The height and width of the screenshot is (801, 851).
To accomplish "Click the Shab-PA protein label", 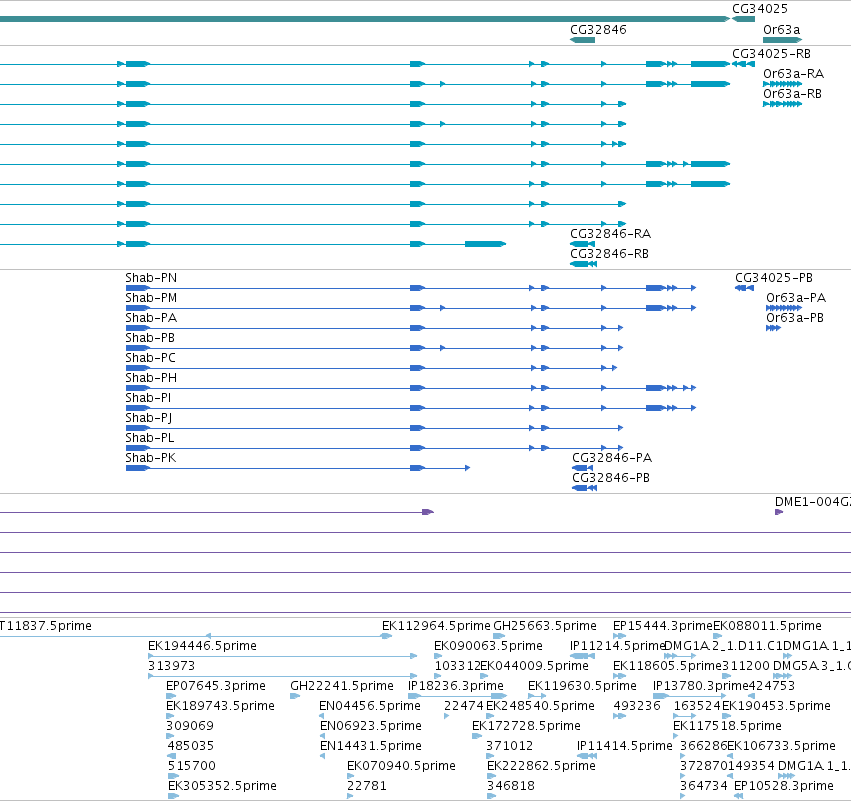I will click(x=151, y=318).
